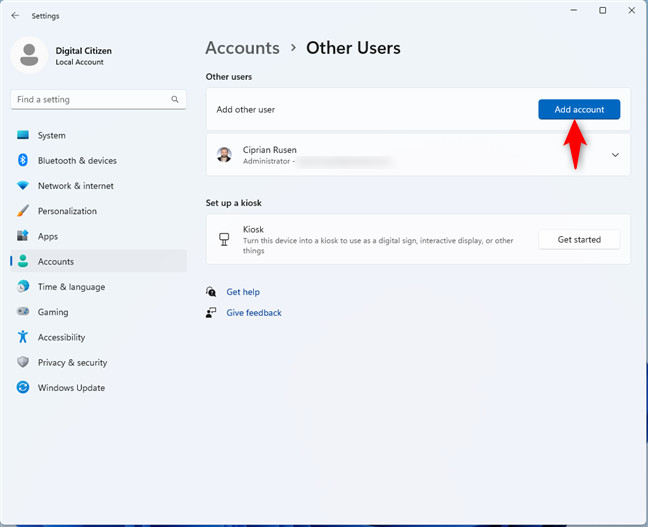The width and height of the screenshot is (648, 527).
Task: Open Apps using its sidebar icon
Action: (x=22, y=236)
